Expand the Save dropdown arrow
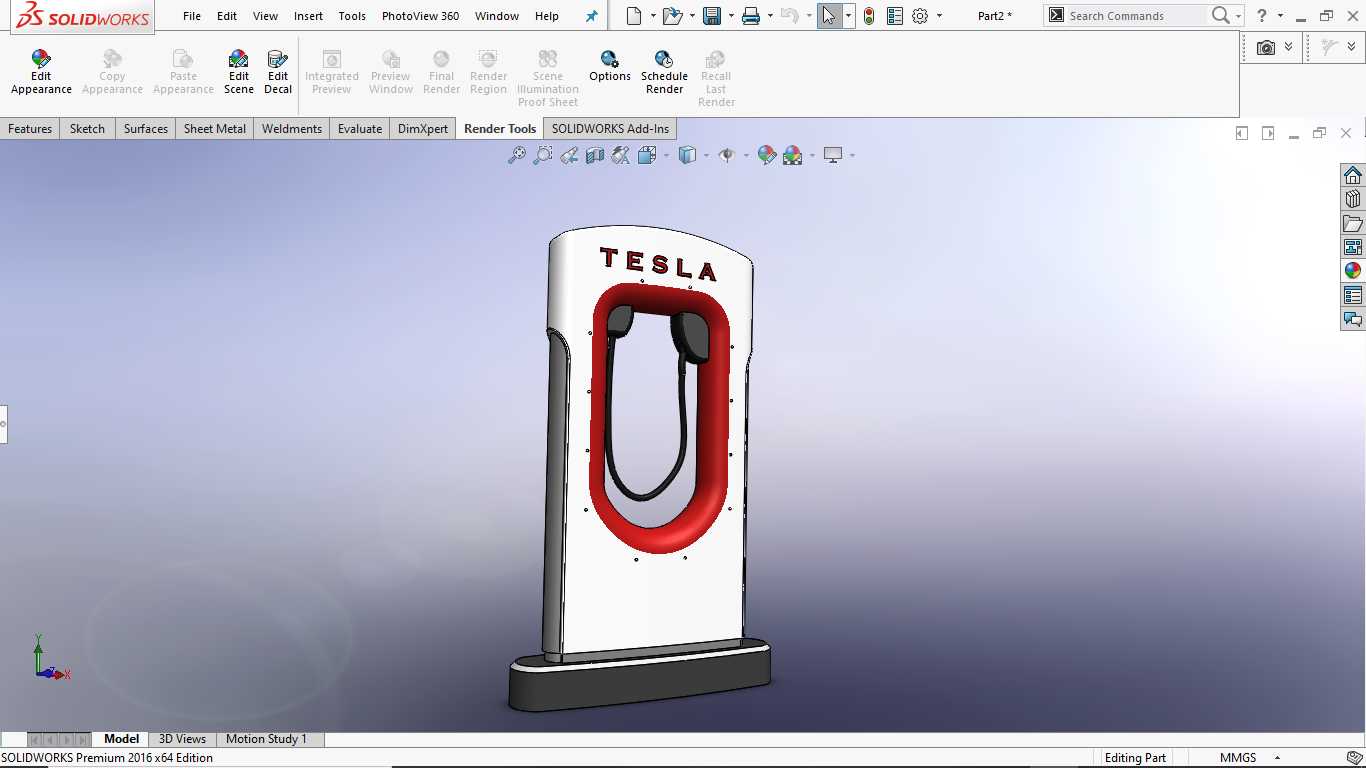The height and width of the screenshot is (768, 1366). (731, 16)
